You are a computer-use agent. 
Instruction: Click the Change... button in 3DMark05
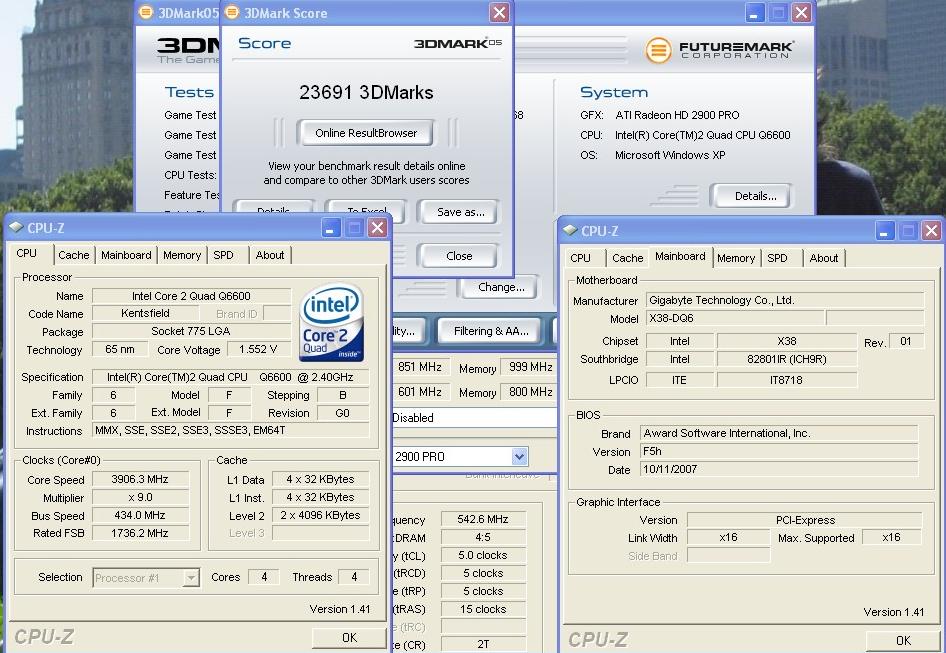[501, 287]
